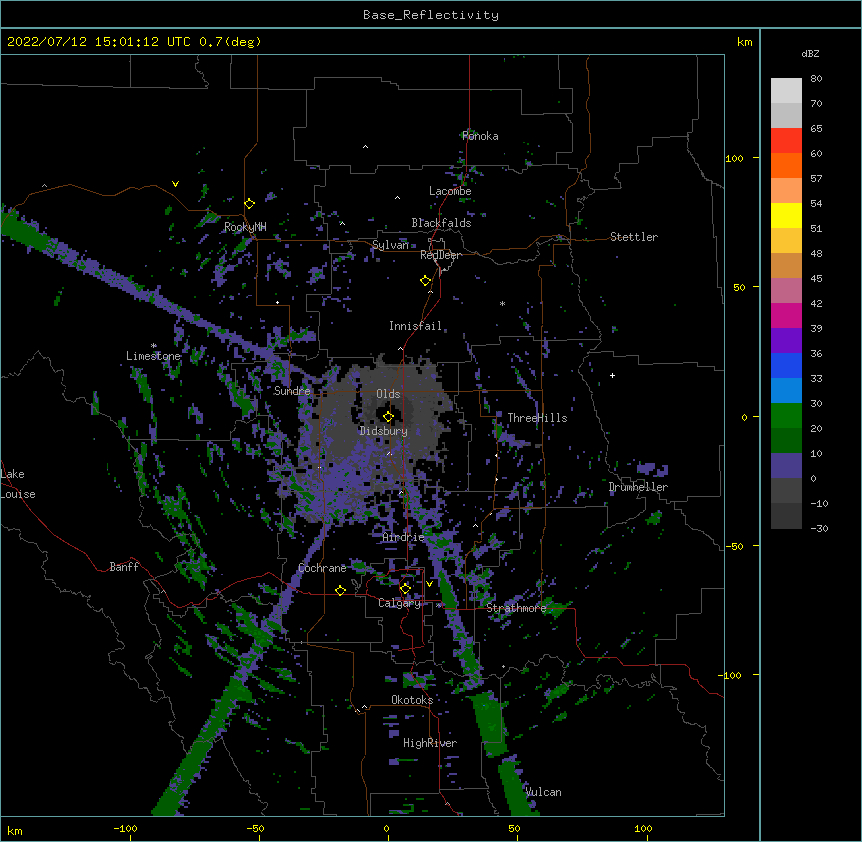Pick the 36 dBZ blue legend swatch
The height and width of the screenshot is (842, 862).
[786, 365]
